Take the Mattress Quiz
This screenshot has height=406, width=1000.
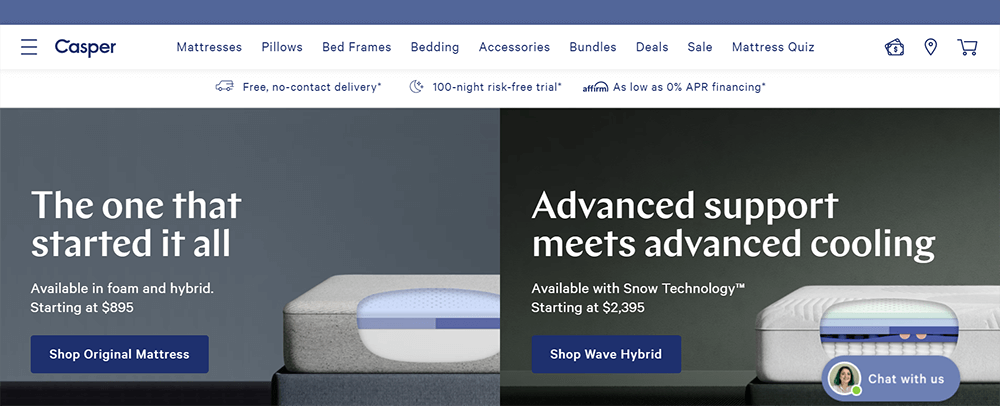tap(773, 47)
